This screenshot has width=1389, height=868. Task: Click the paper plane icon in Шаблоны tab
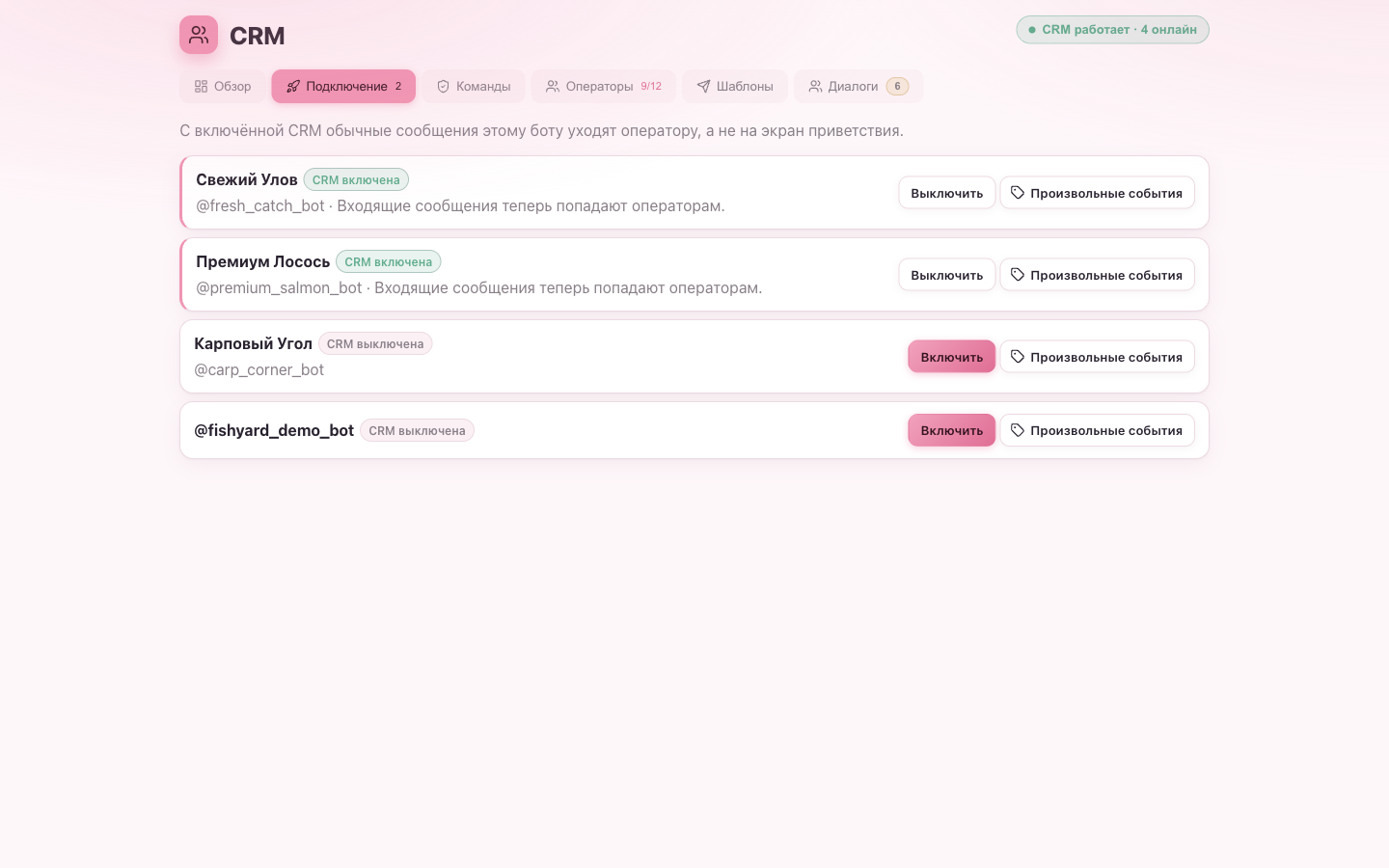point(703,87)
